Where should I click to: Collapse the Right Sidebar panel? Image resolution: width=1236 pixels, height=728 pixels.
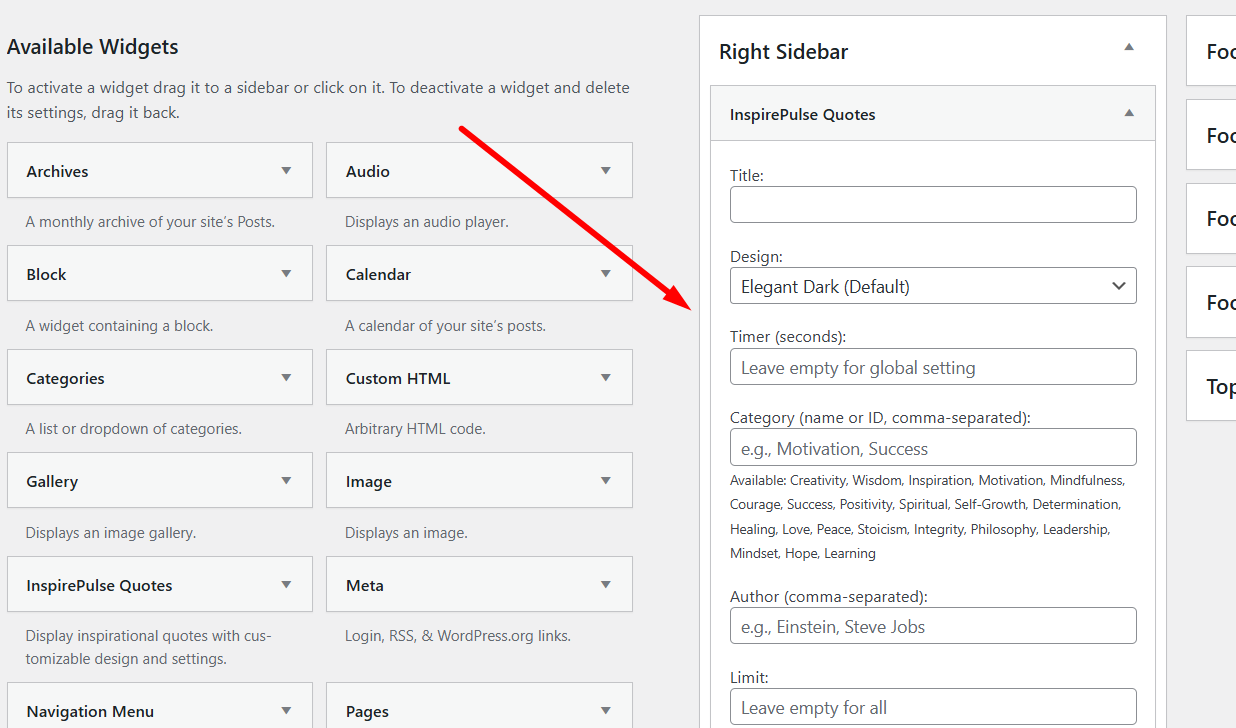tap(1129, 47)
